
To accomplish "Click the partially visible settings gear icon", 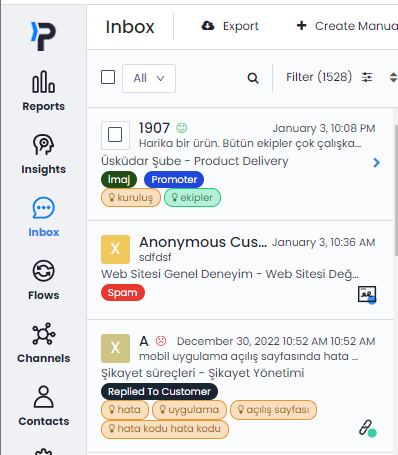I will (x=43, y=452).
